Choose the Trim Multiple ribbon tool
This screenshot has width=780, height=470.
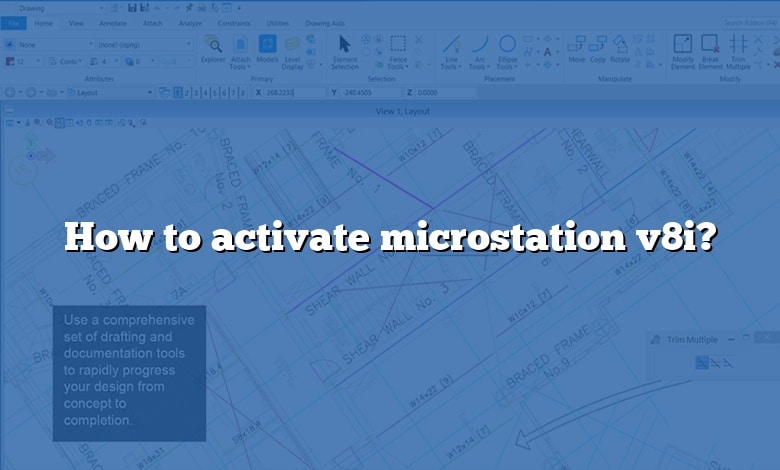point(738,52)
